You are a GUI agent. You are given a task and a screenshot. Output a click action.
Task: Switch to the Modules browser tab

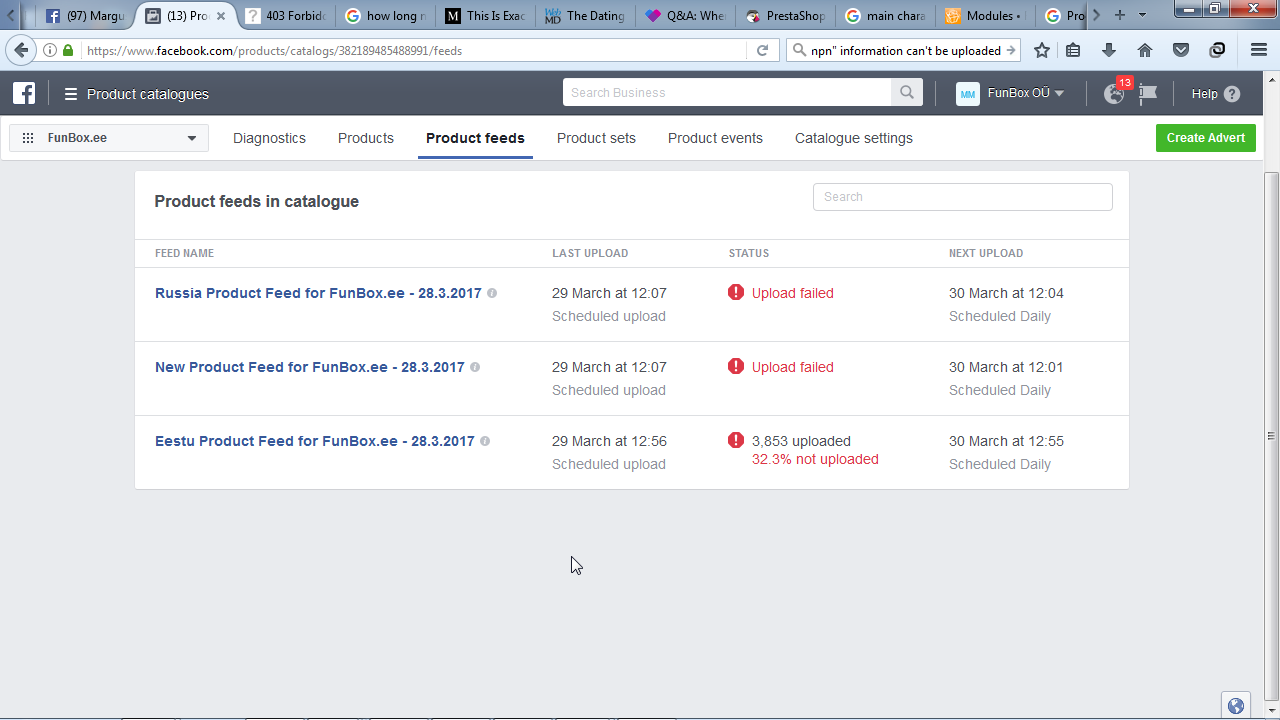point(985,16)
